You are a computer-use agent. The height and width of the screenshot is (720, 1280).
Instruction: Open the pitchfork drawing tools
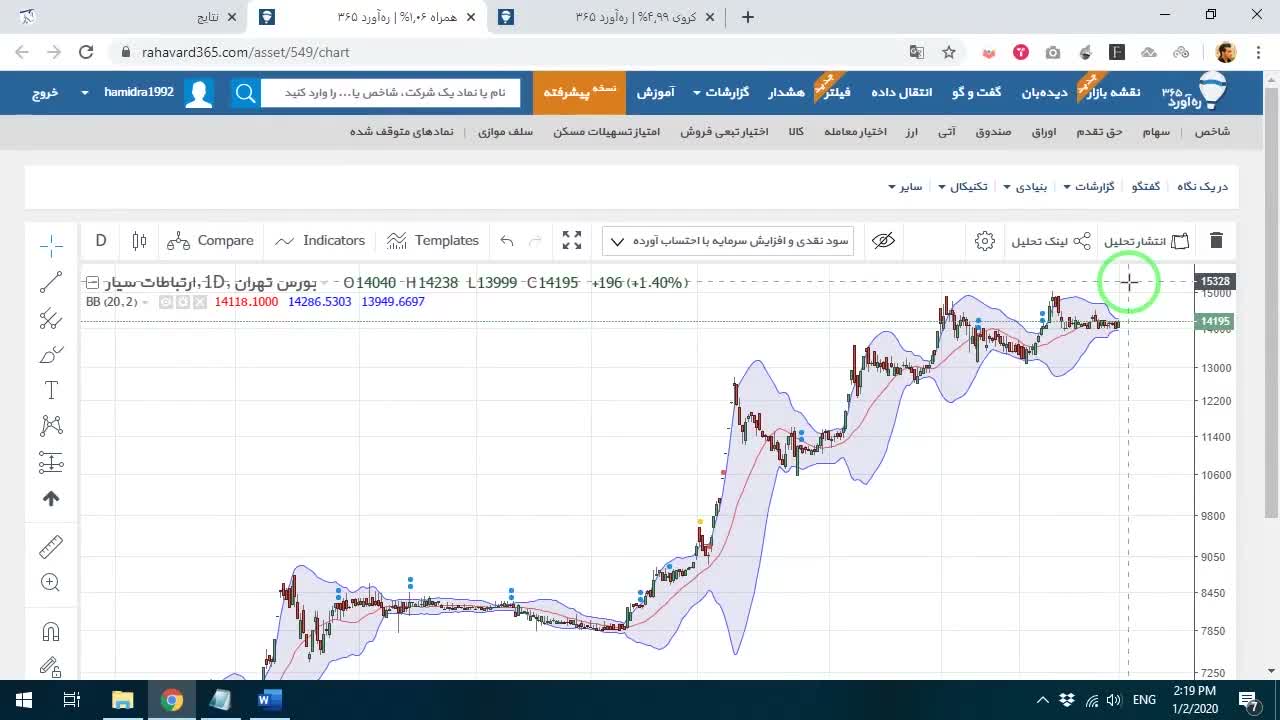[51, 319]
